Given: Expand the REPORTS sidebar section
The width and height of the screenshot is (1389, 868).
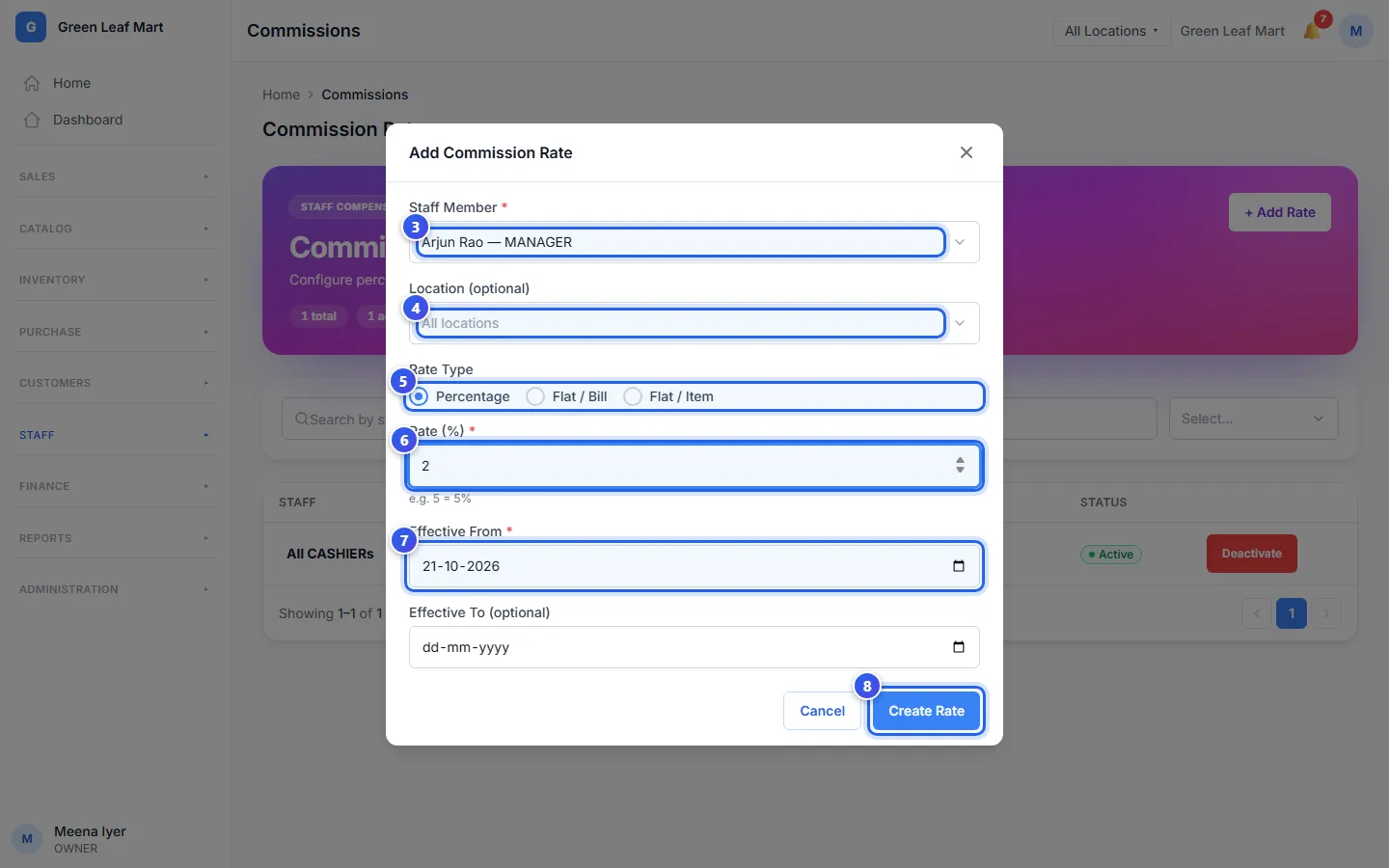Looking at the screenshot, I should pos(115,538).
